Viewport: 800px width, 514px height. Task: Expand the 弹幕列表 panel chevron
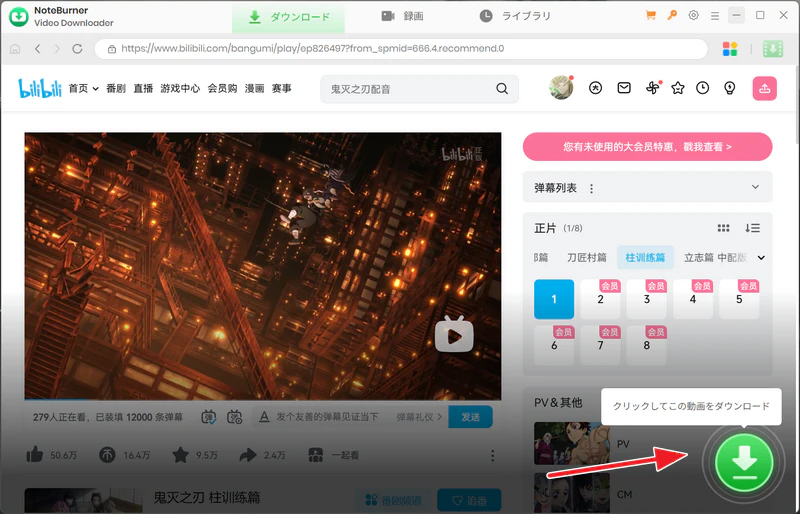[756, 187]
